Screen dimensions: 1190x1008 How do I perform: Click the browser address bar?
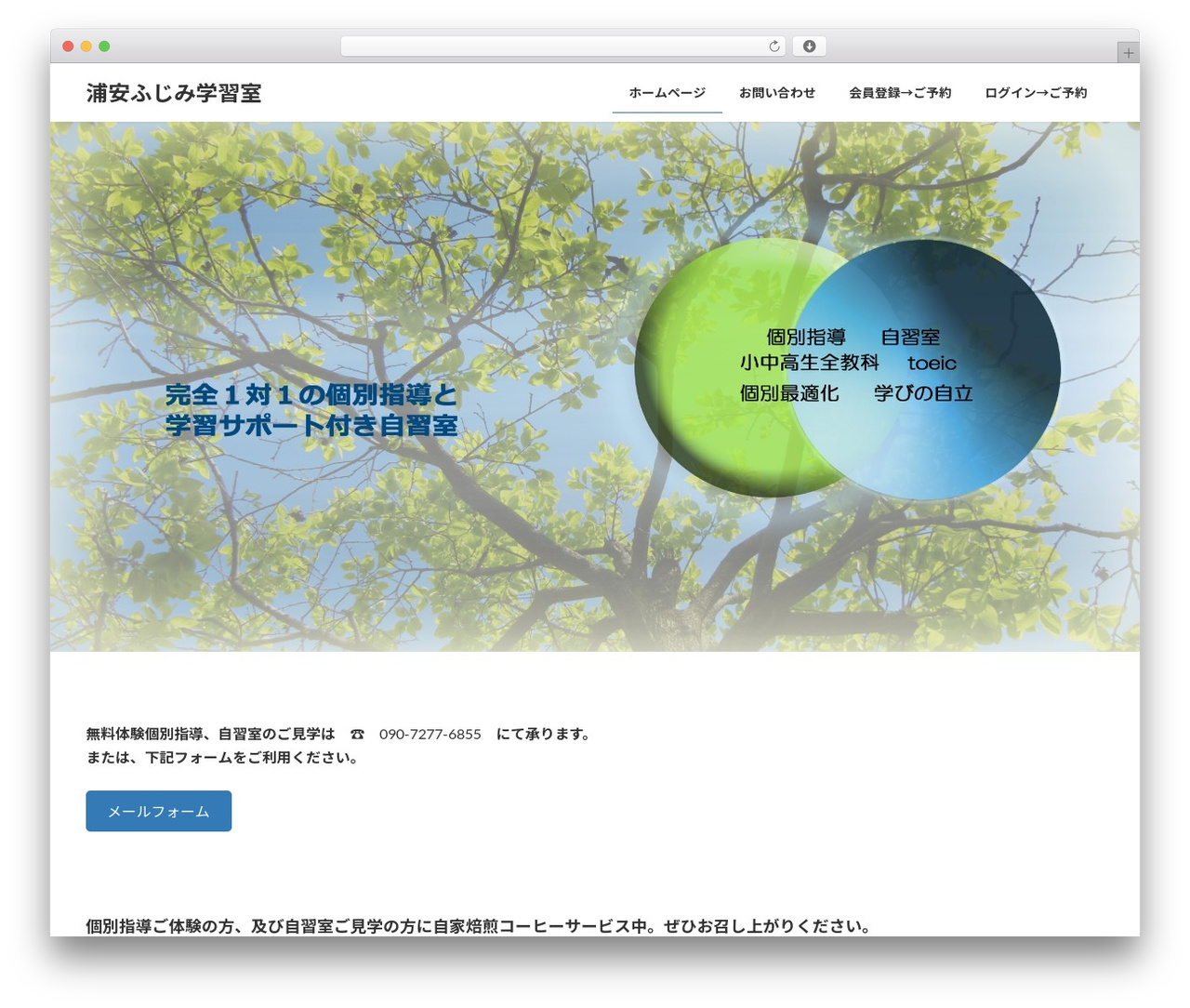click(562, 46)
